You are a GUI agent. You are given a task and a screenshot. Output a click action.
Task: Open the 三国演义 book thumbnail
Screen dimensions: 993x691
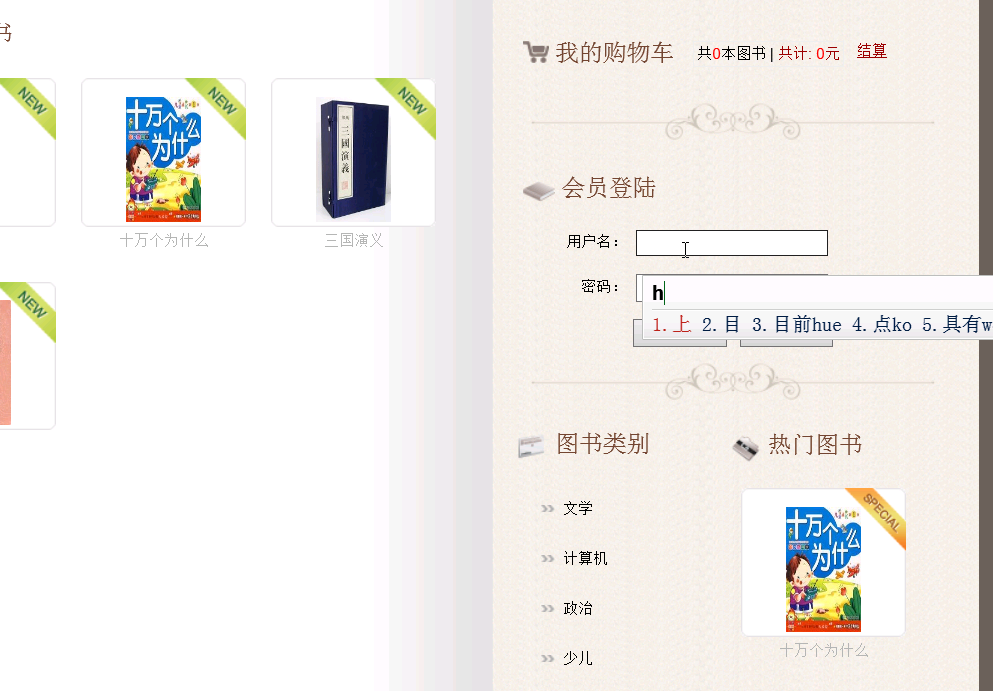[x=353, y=152]
